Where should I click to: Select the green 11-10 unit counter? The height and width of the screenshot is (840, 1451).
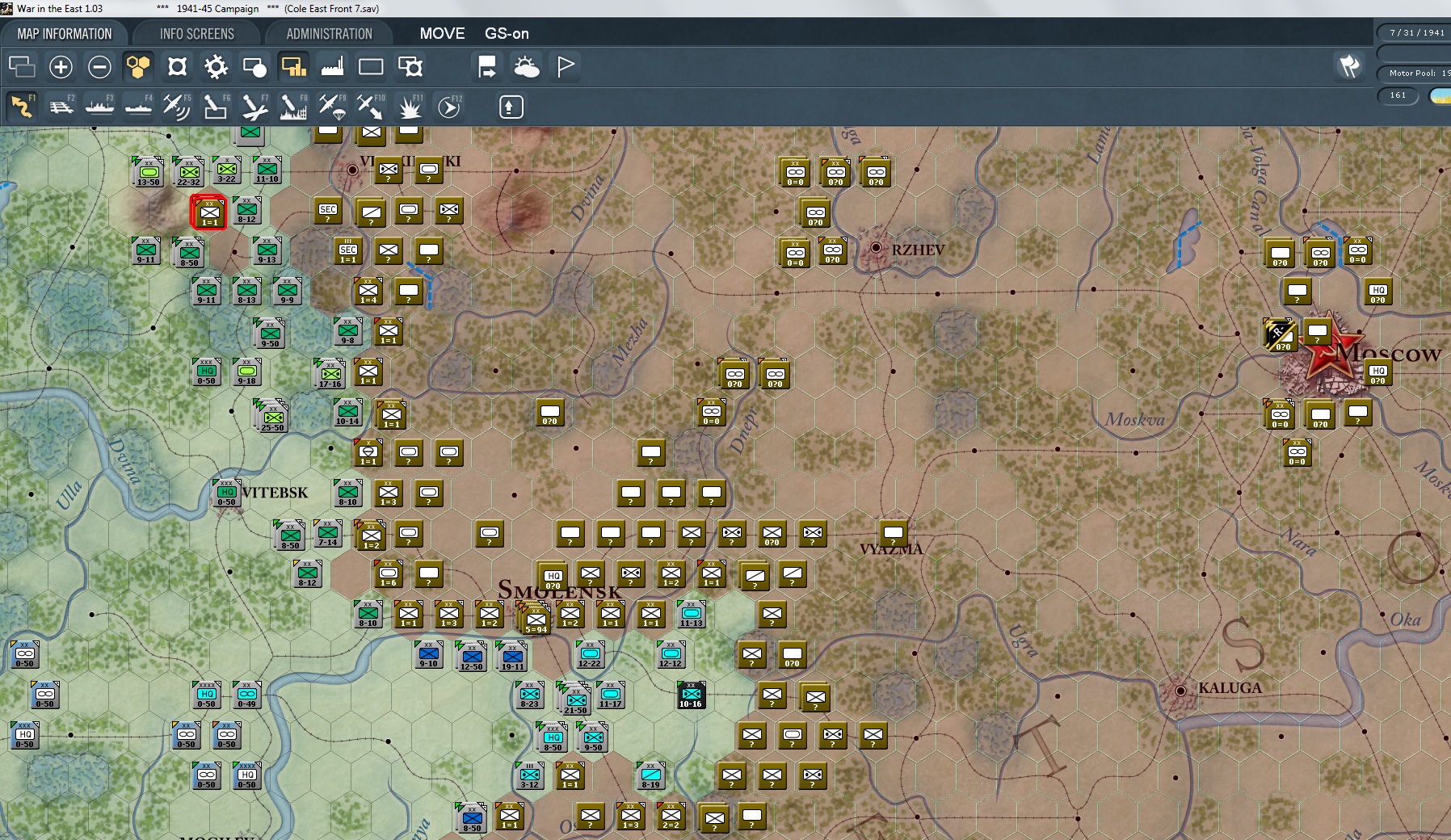point(267,170)
